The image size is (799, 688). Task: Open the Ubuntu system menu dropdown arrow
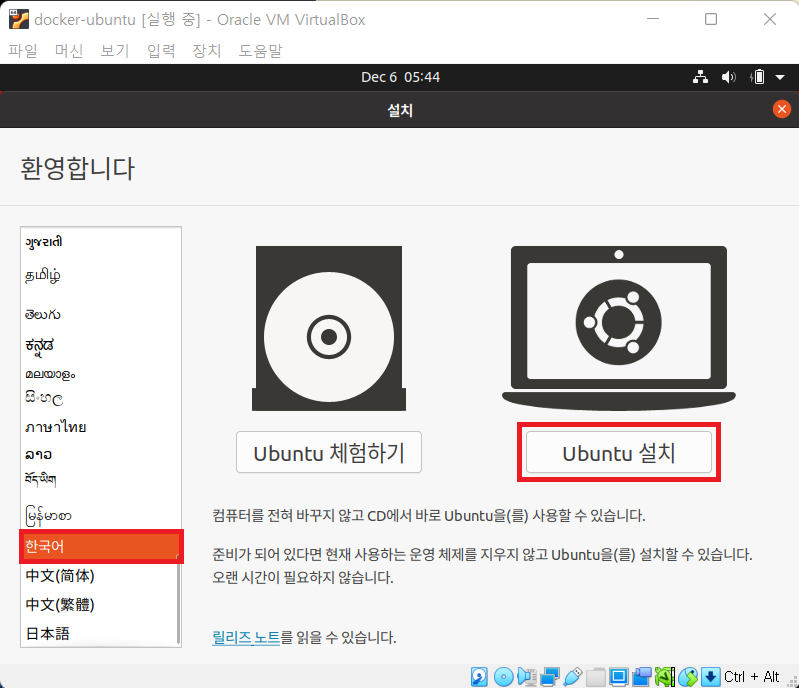click(x=780, y=77)
